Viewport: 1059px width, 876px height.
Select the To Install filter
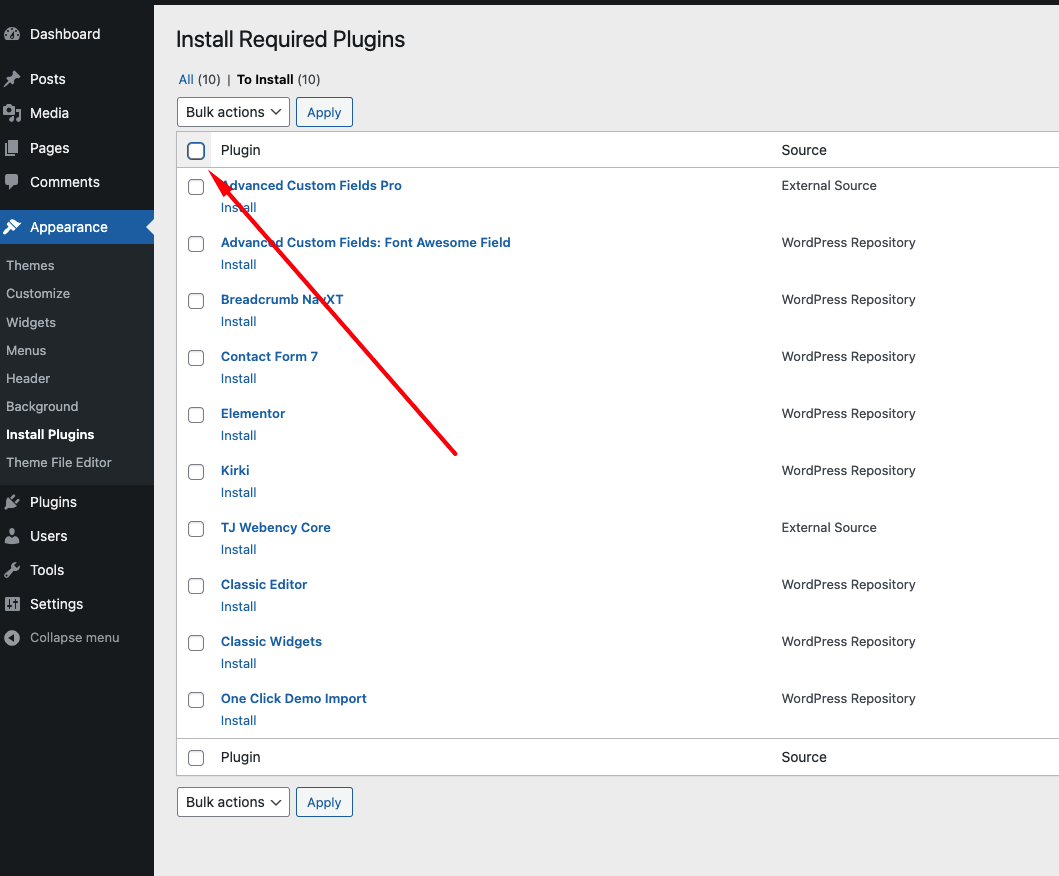(x=265, y=79)
